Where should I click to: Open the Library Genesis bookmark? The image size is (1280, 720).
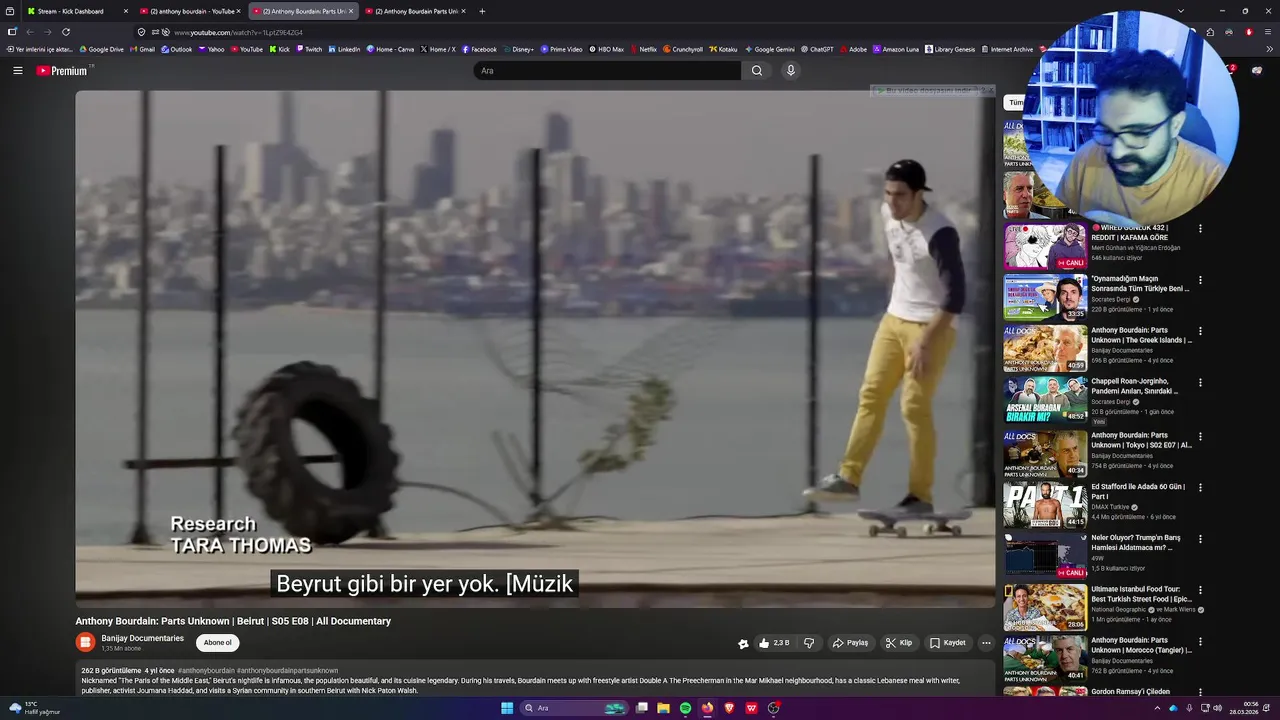950,49
